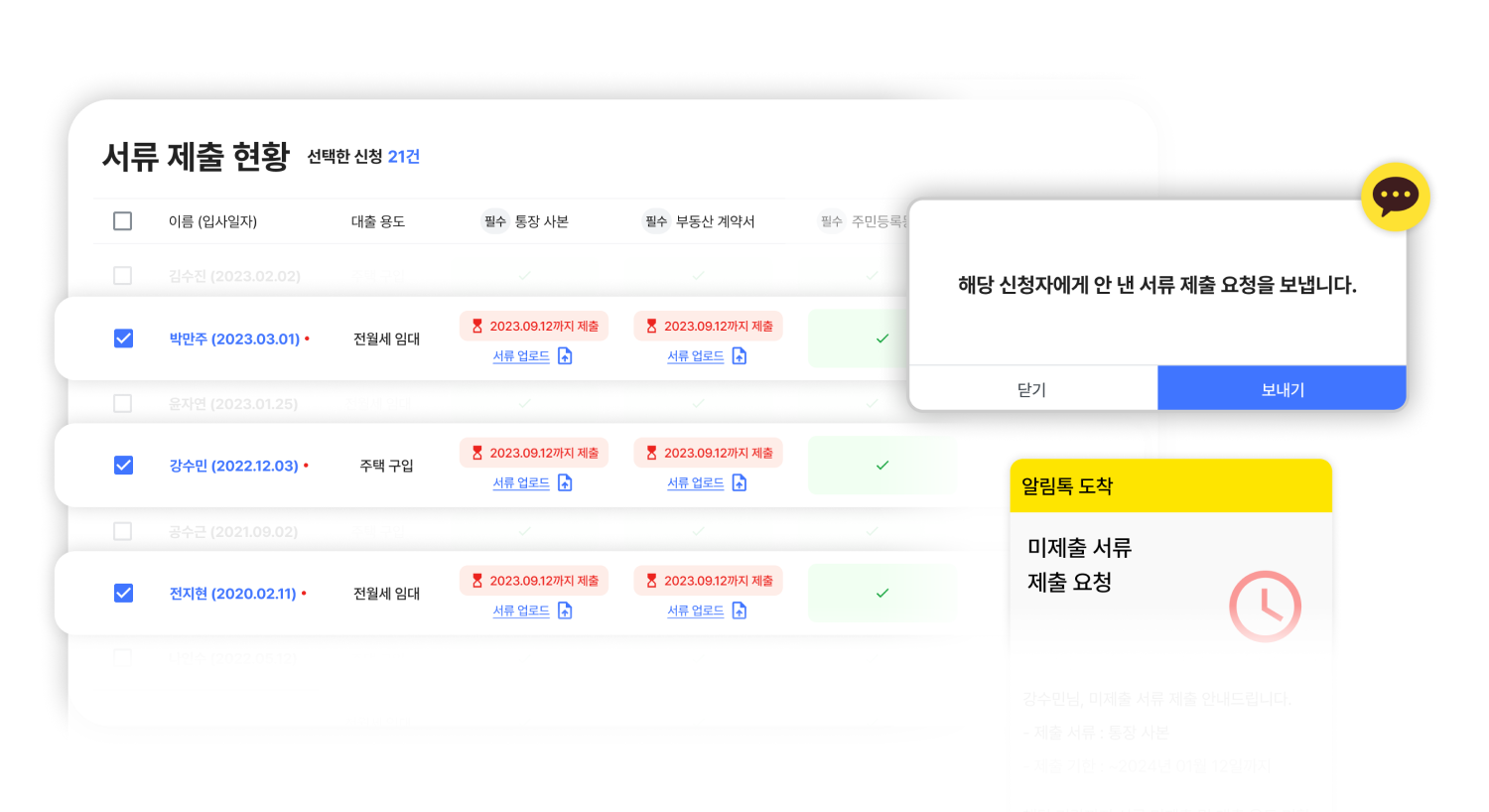Click upload icon for 전지현 부동산 계약서
This screenshot has width=1489, height=812.
point(740,610)
